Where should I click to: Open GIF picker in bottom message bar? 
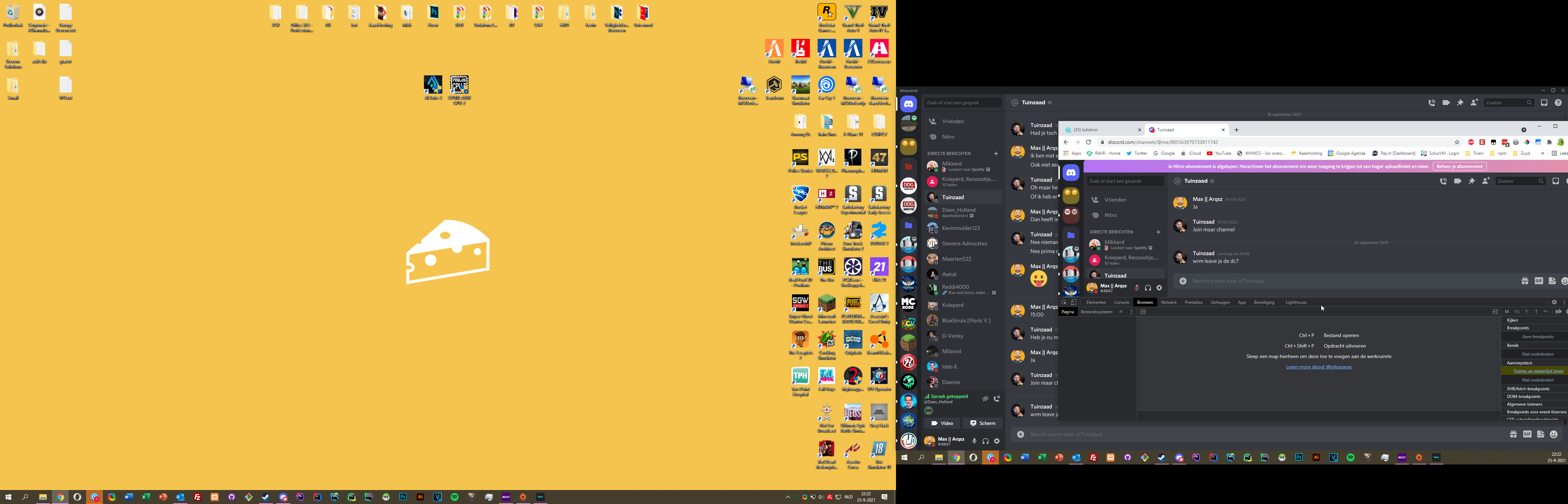(x=1527, y=434)
